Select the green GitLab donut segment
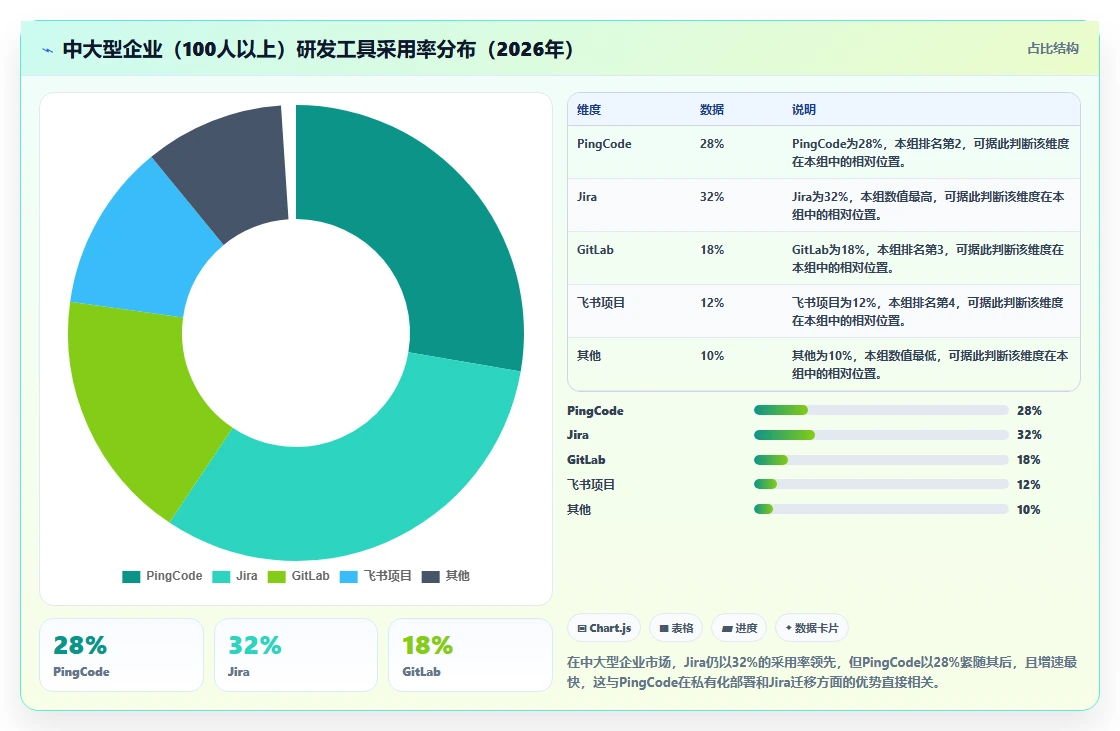The height and width of the screenshot is (731, 1120). click(x=132, y=400)
